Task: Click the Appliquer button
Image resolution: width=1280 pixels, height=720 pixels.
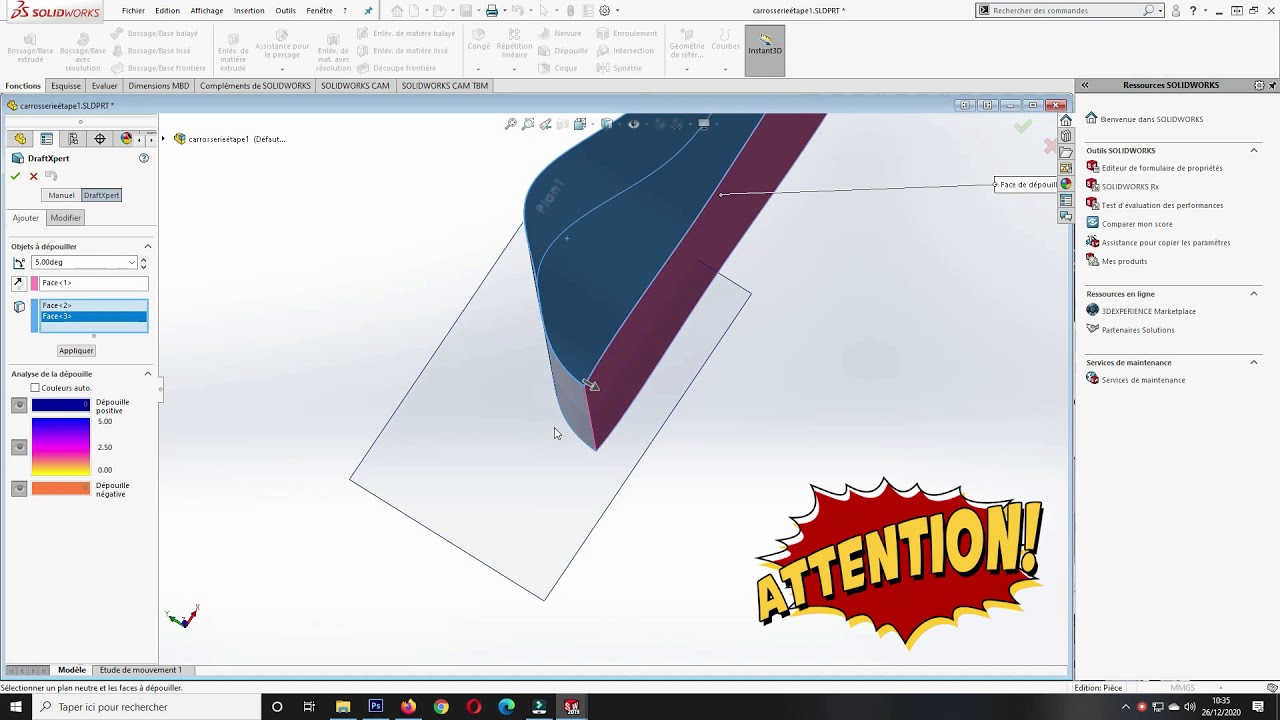Action: 76,351
